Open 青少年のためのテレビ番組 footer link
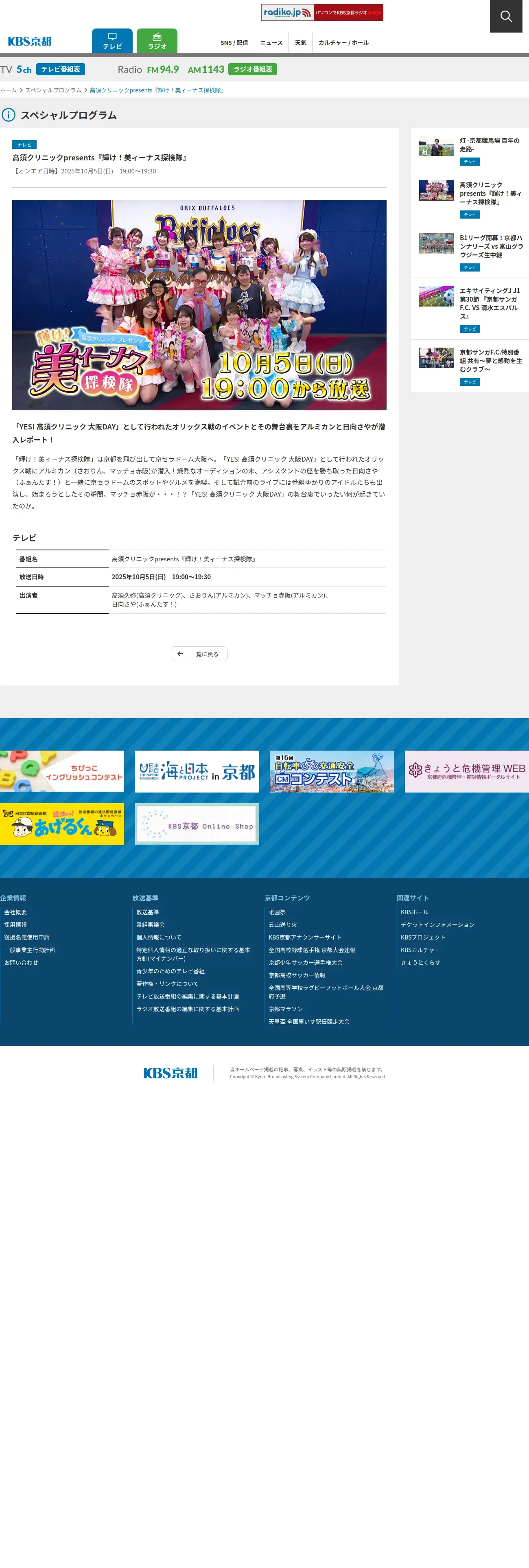 [x=171, y=972]
